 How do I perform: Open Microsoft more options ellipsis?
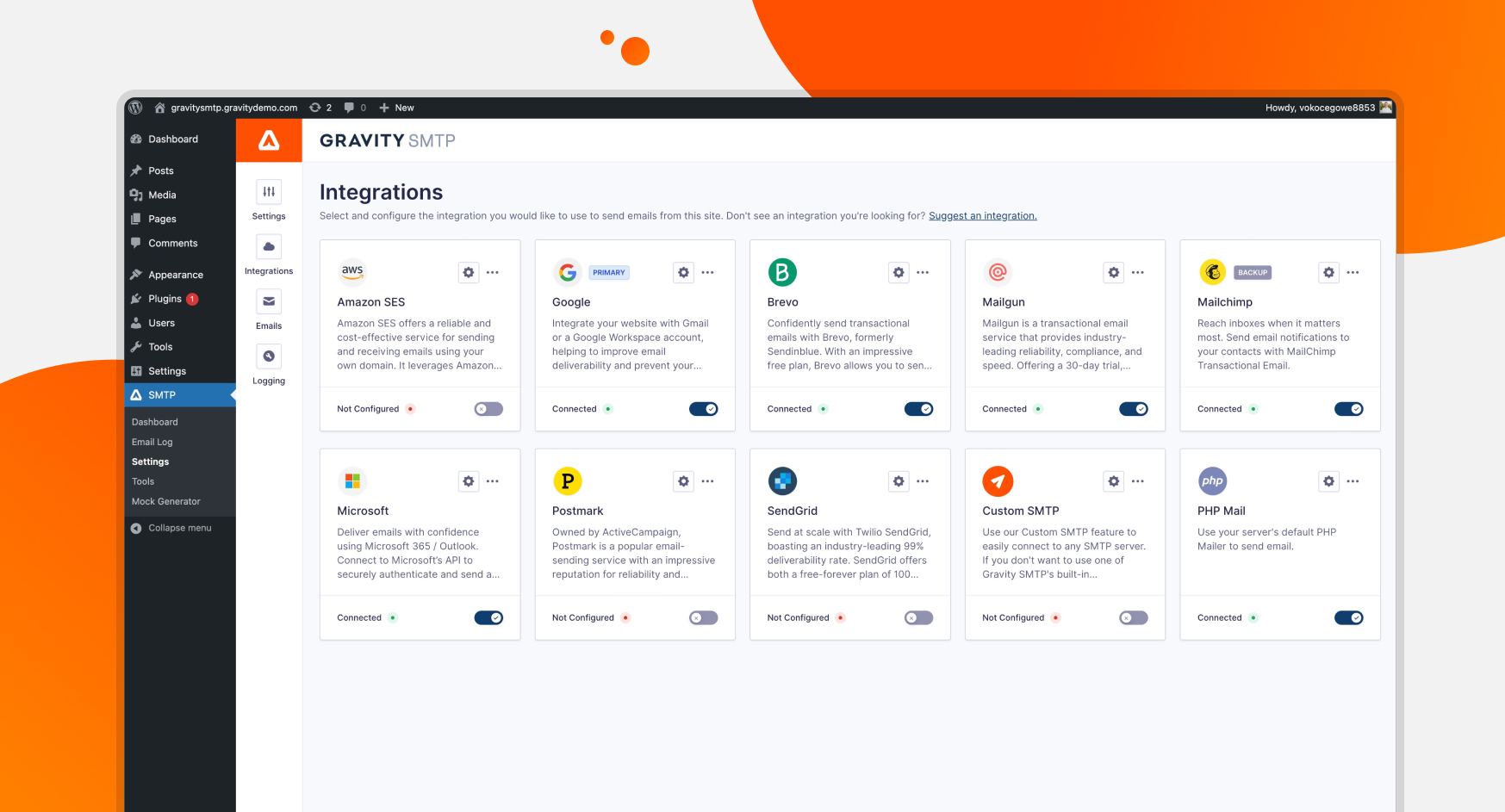coord(493,481)
